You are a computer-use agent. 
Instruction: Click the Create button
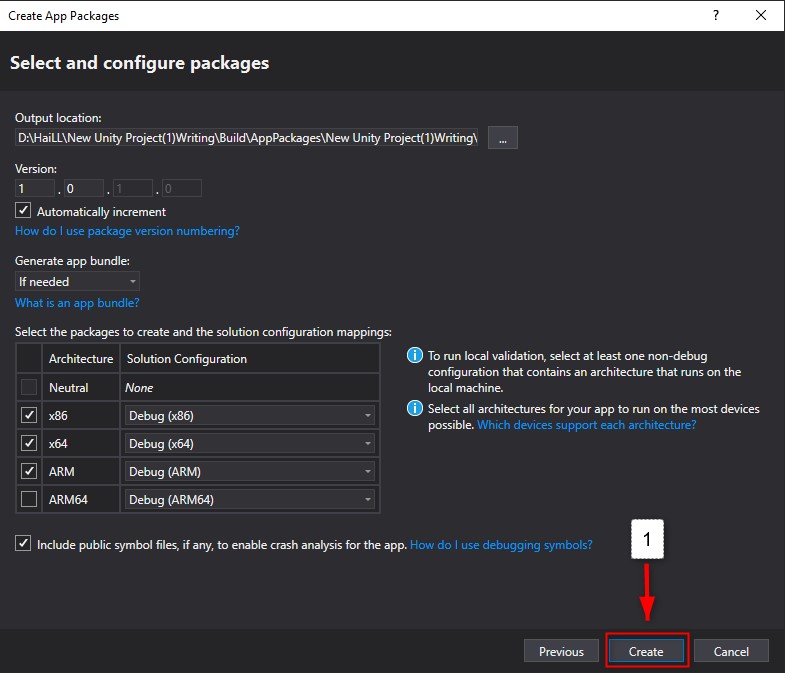pyautogui.click(x=646, y=651)
